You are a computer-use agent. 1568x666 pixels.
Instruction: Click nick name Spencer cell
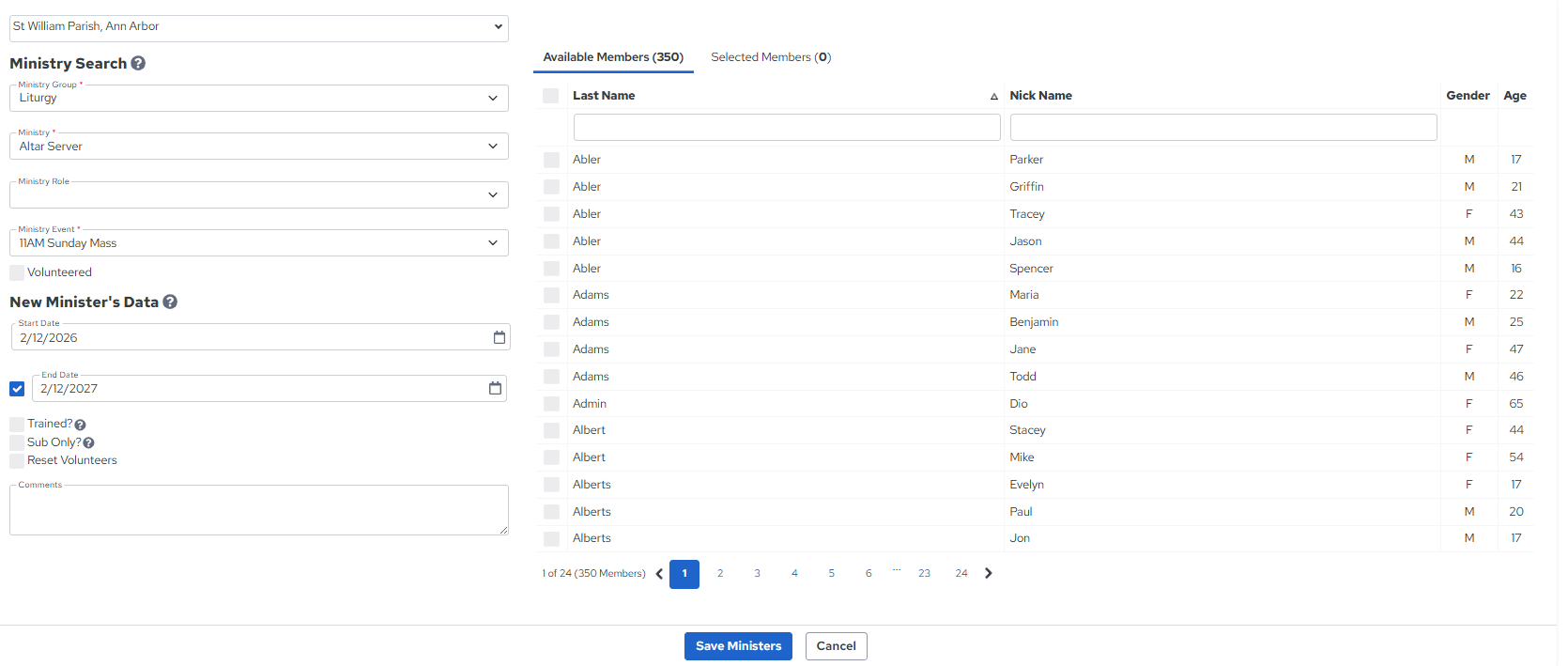1031,269
